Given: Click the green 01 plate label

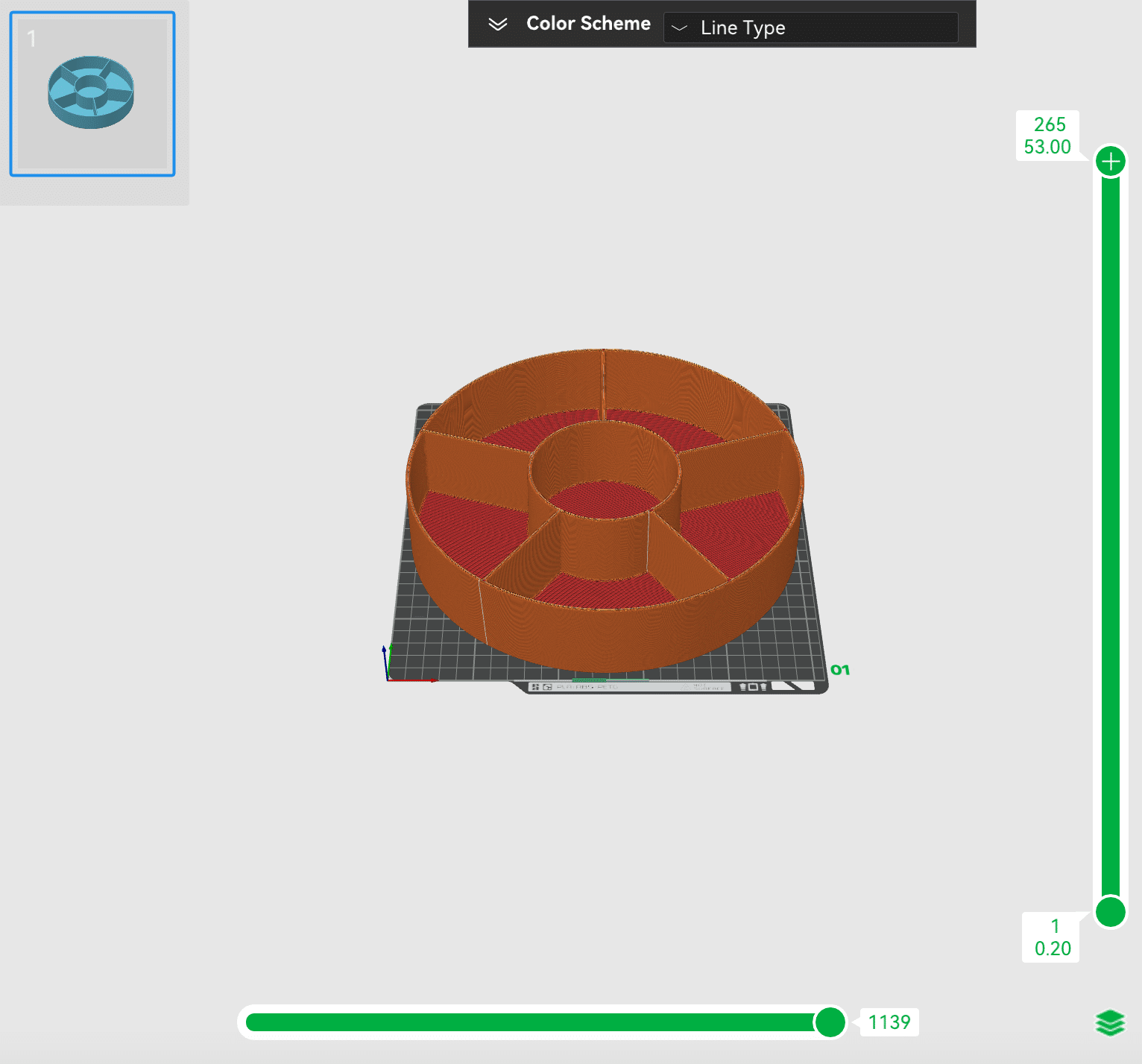Looking at the screenshot, I should point(840,670).
